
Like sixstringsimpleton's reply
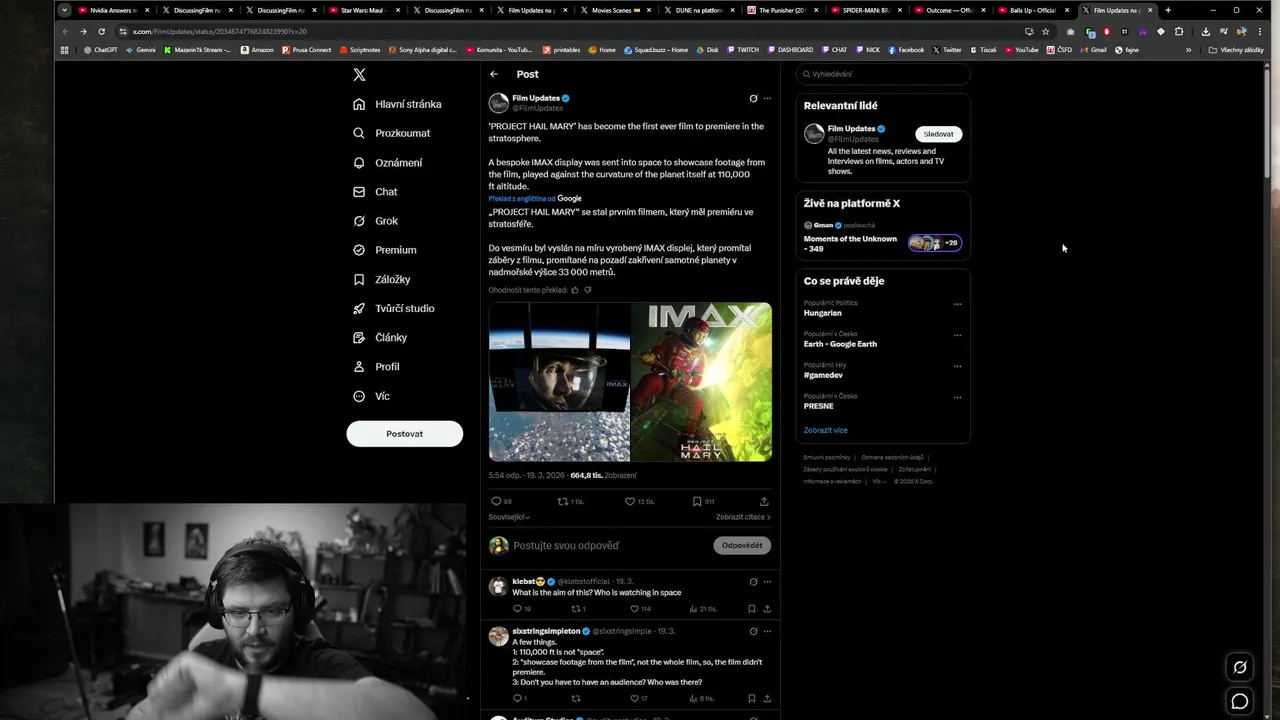638,698
